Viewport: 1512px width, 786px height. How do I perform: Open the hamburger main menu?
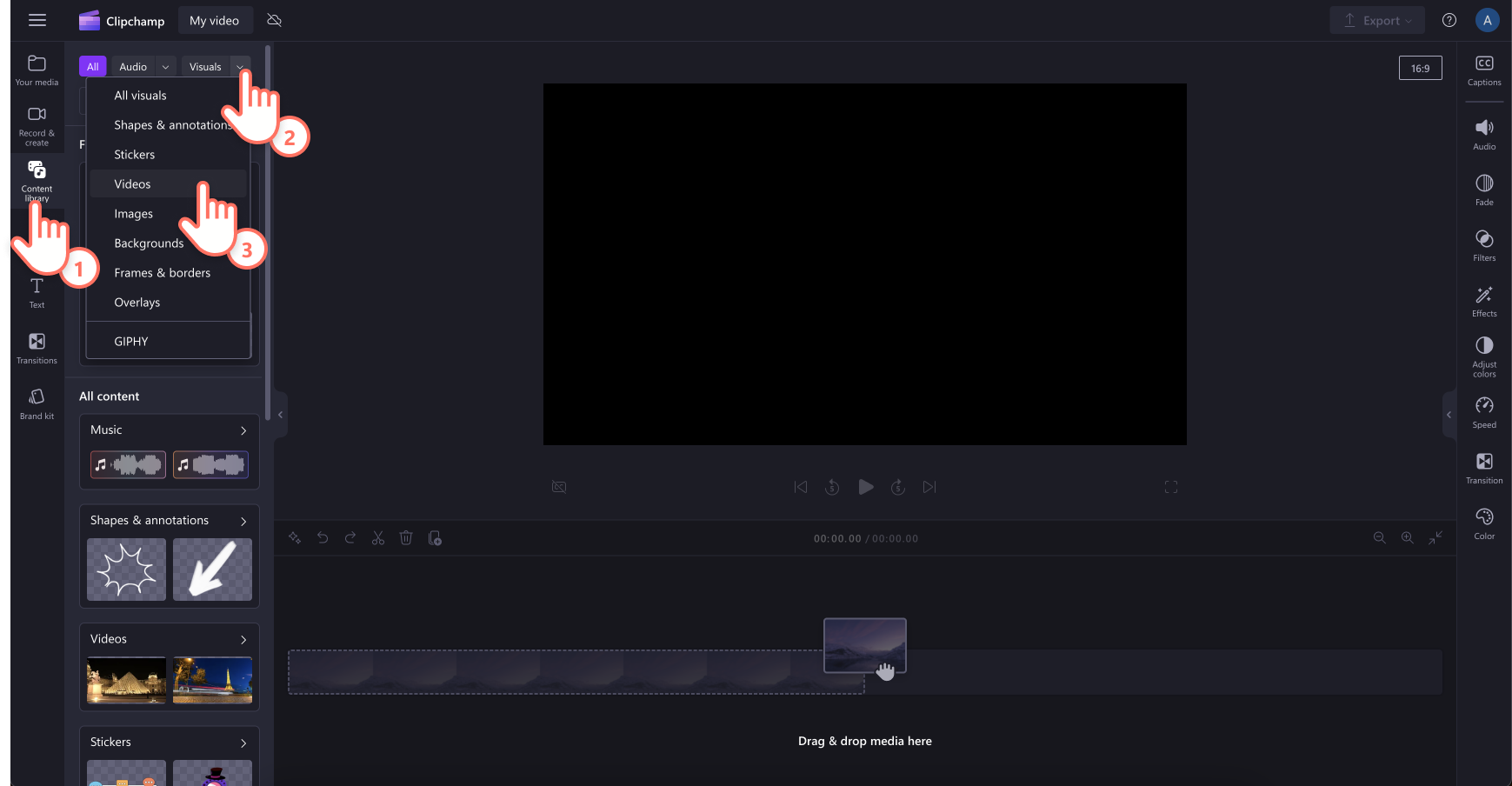pyautogui.click(x=37, y=20)
